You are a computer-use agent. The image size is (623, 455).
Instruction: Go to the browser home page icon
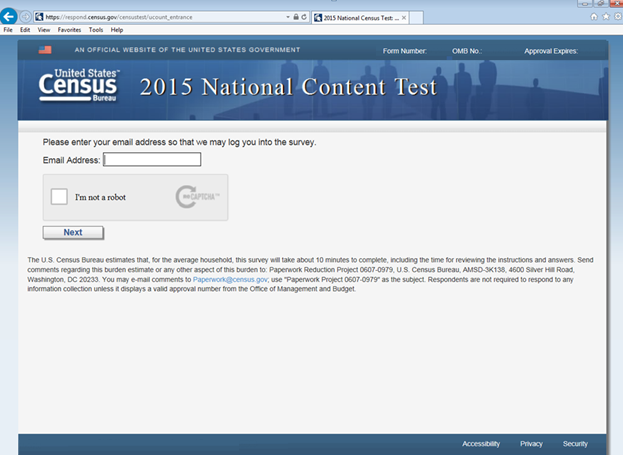click(x=594, y=17)
